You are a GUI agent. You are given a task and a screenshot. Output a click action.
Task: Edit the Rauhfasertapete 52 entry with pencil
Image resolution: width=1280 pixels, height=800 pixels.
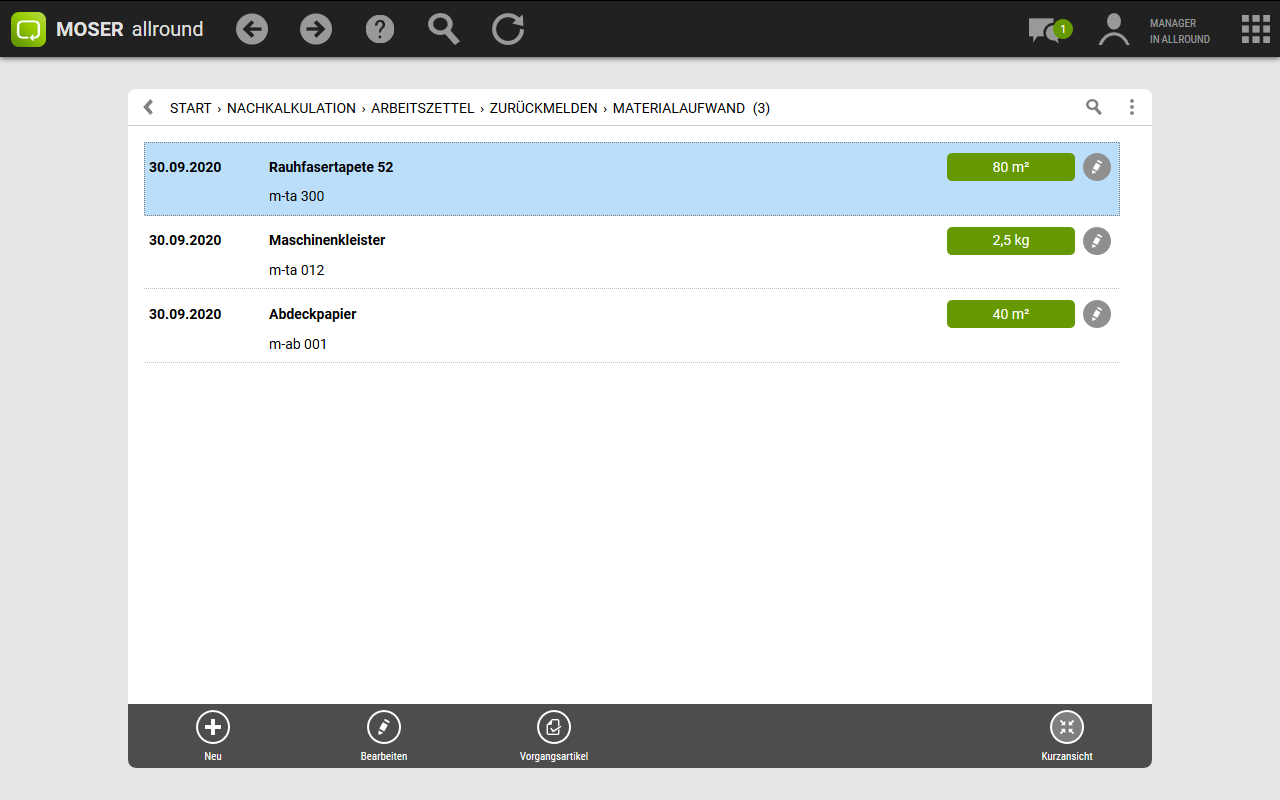point(1097,167)
